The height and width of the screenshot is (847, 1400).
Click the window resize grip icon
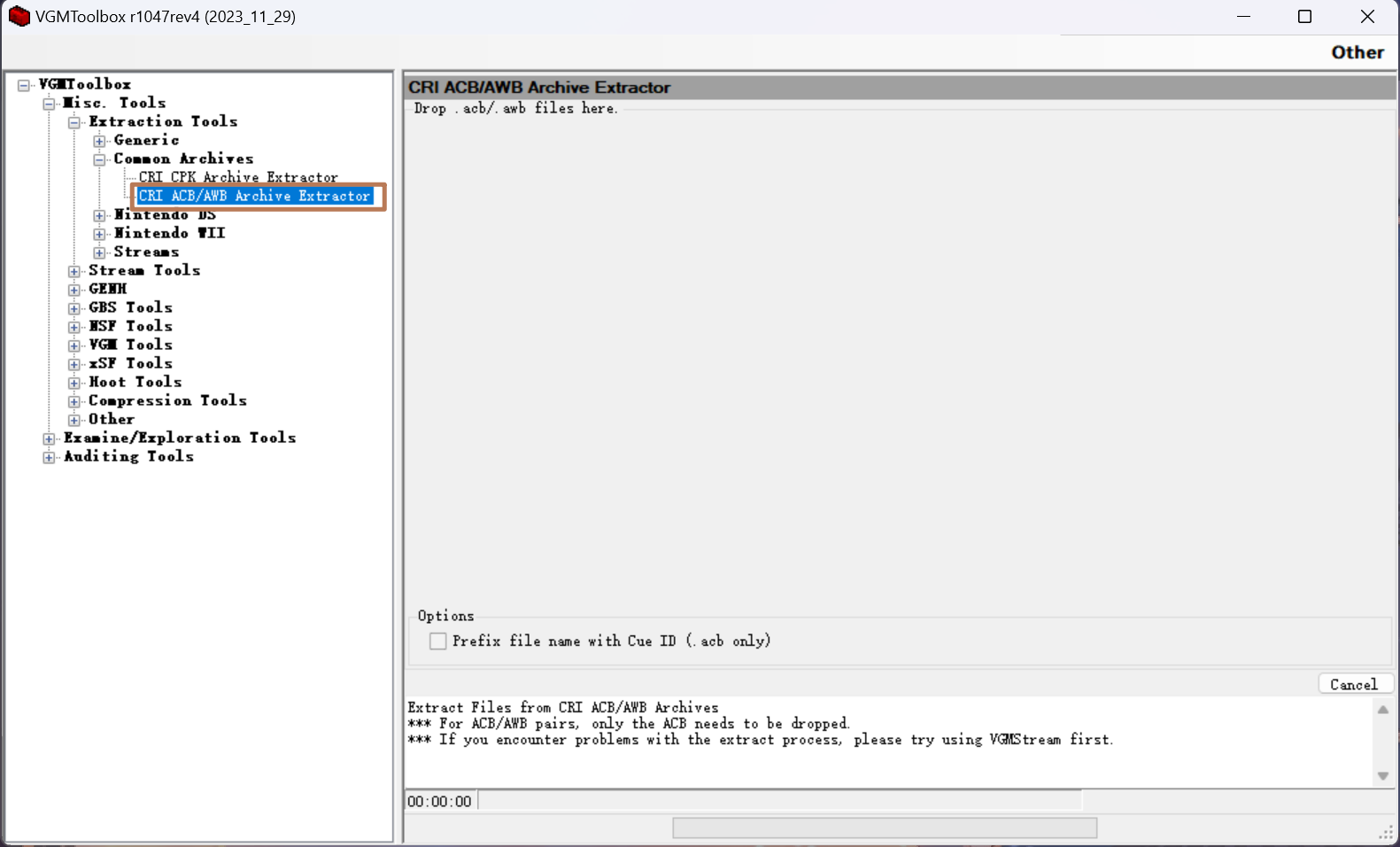[1387, 833]
